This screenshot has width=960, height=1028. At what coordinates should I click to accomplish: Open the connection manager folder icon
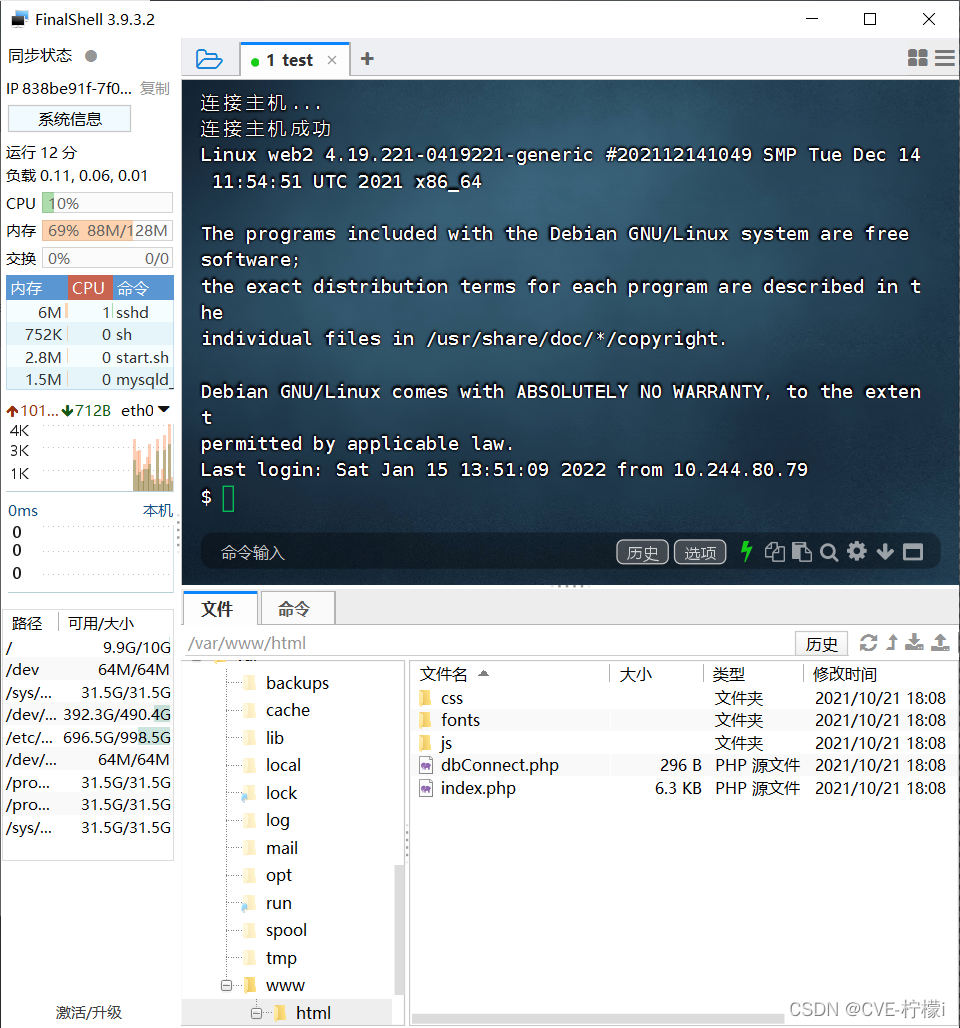coord(209,60)
